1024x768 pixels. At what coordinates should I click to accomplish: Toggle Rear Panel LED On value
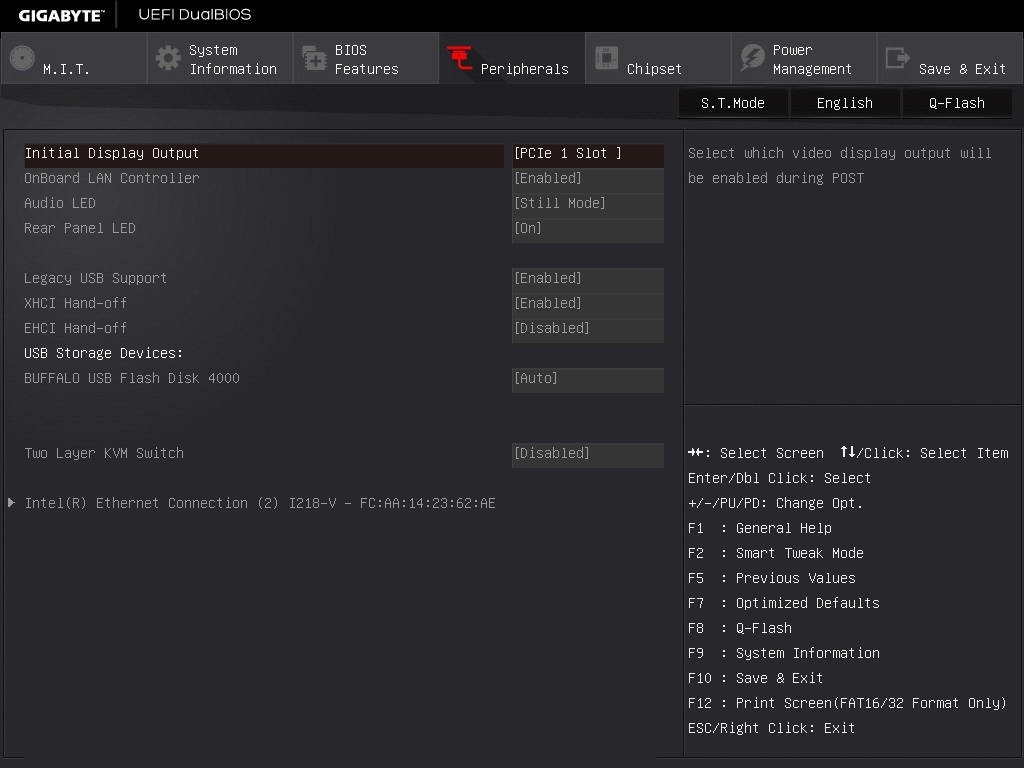(588, 229)
